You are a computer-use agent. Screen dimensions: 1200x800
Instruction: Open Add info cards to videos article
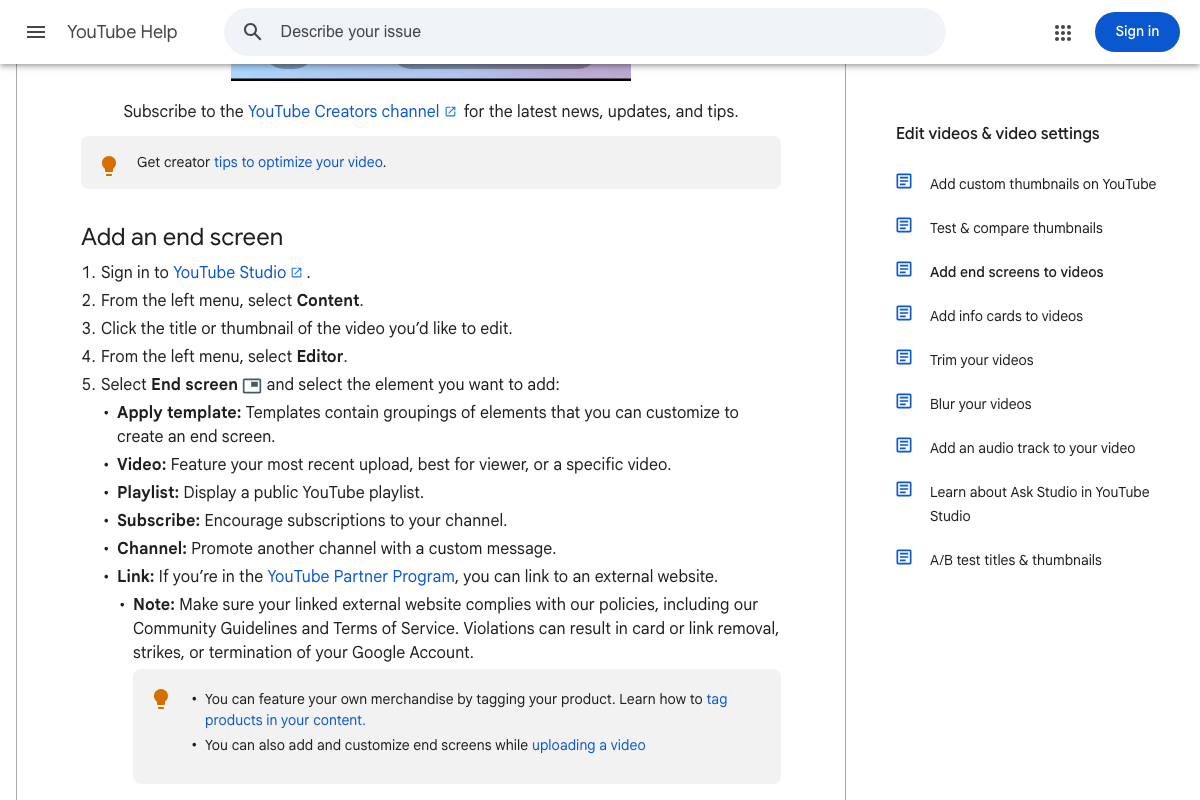tap(1006, 316)
